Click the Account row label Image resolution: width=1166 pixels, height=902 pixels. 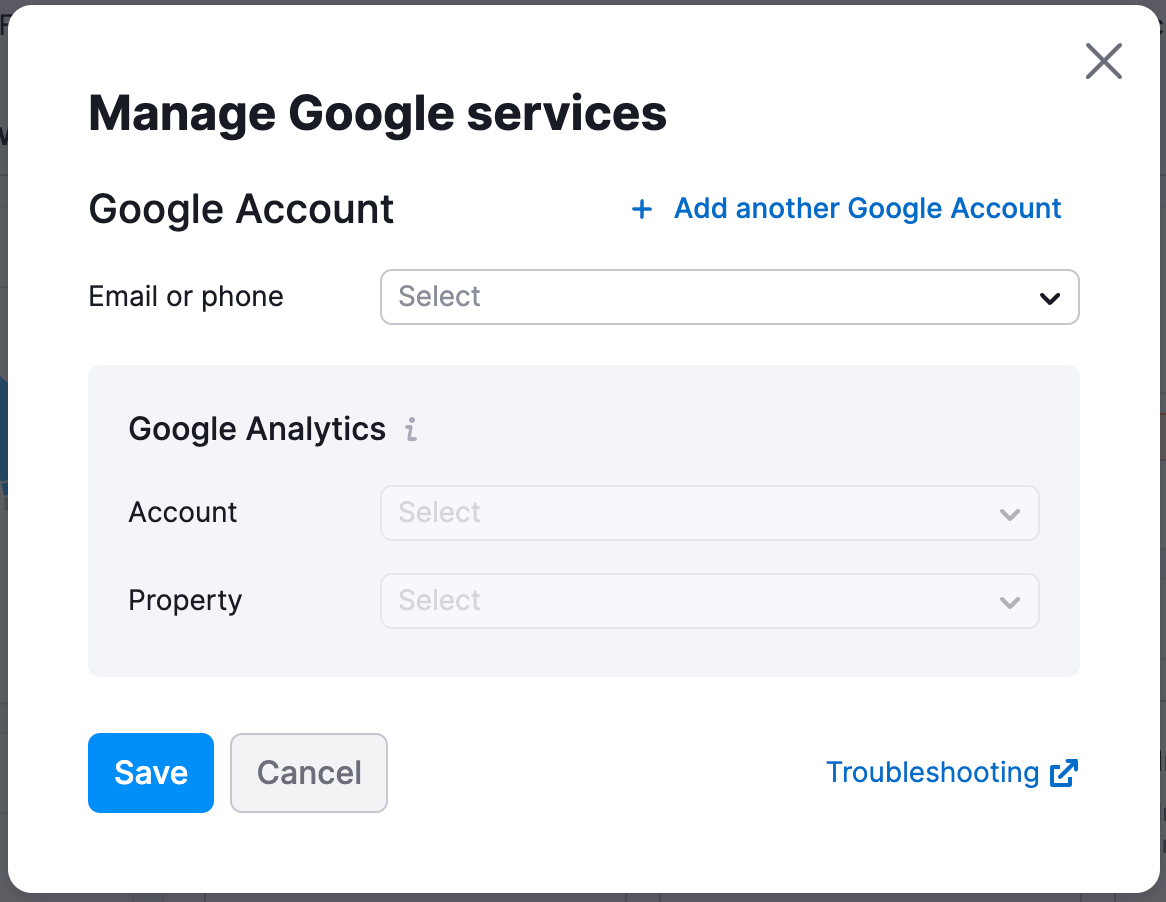(x=182, y=513)
